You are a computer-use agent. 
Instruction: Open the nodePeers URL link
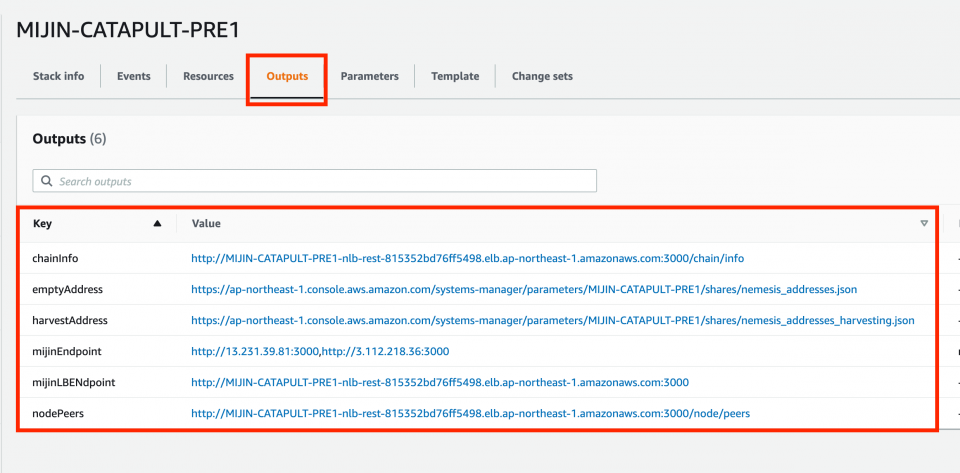click(x=470, y=414)
